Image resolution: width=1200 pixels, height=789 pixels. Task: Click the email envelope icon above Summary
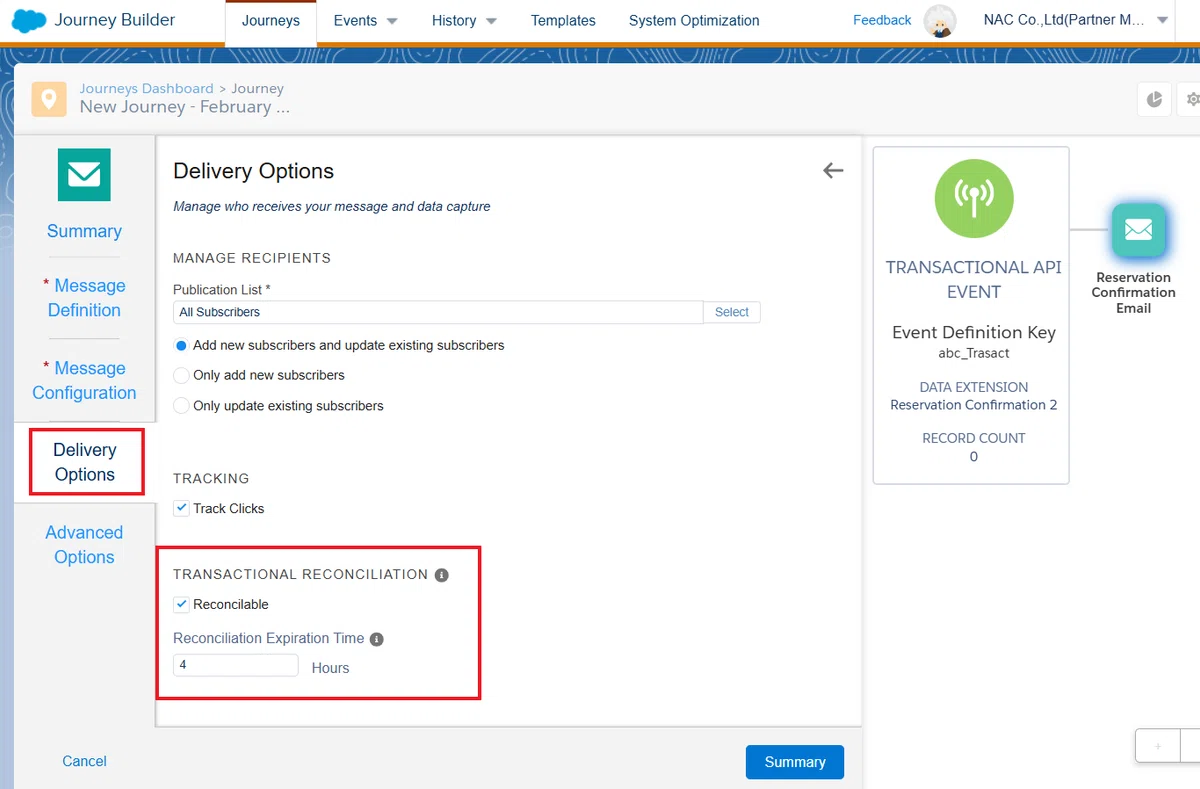pyautogui.click(x=84, y=175)
